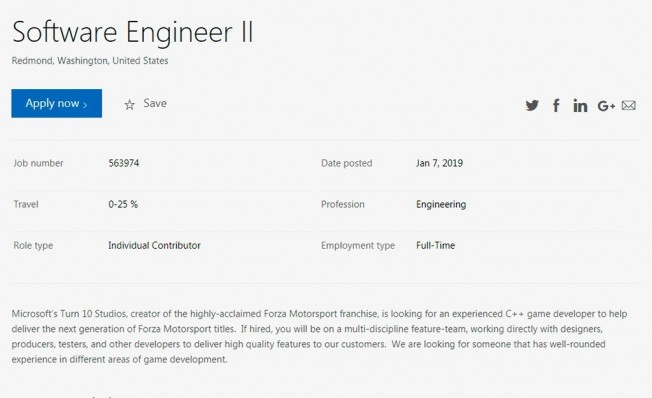Click the Individual Contributor role value
This screenshot has width=652, height=398.
(x=154, y=245)
